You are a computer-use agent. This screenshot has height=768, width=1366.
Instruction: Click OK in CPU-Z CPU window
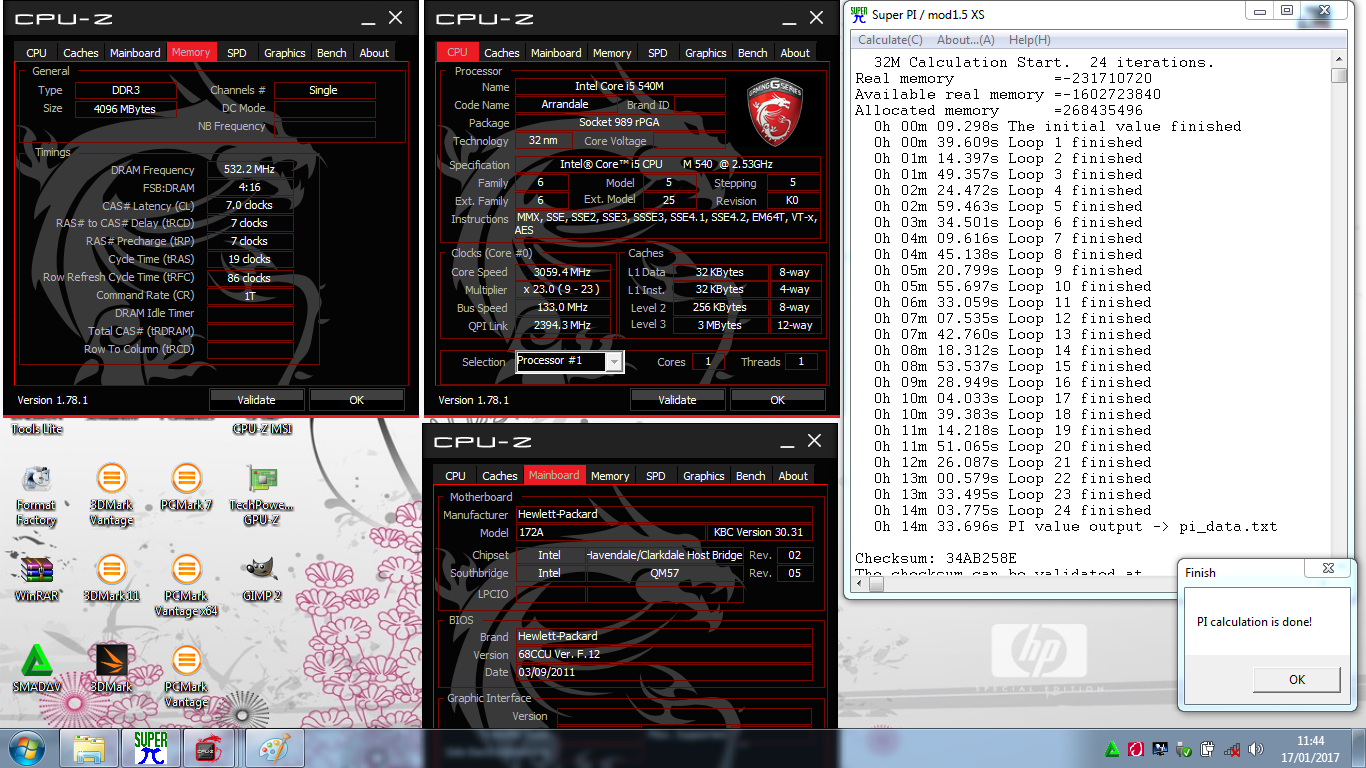point(777,400)
